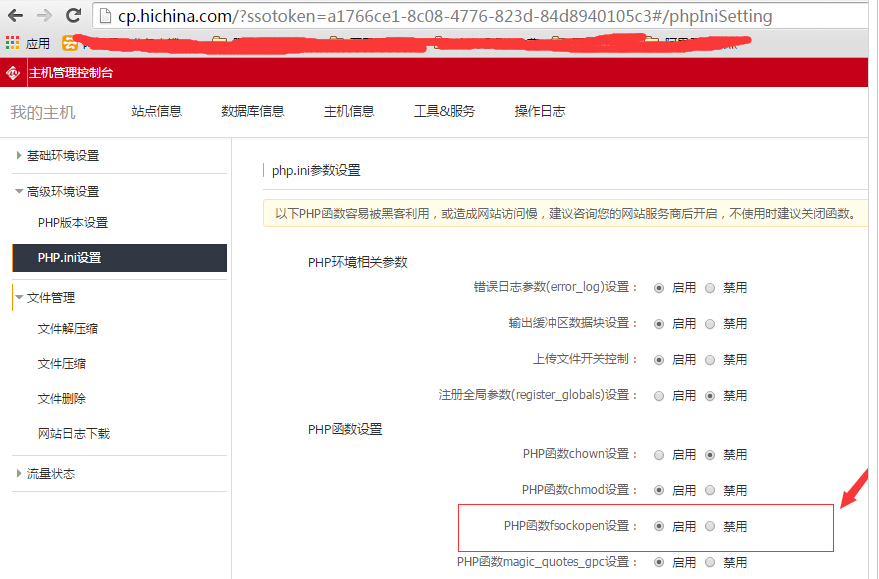Collapse 文件管理 section
The image size is (879, 579).
(50, 298)
